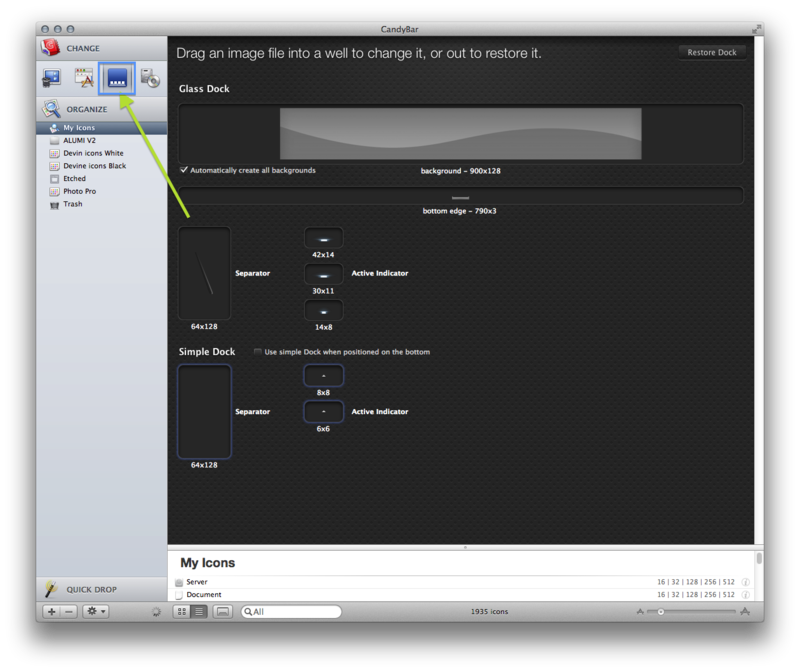Click the 42x14 active indicator well

(323, 238)
